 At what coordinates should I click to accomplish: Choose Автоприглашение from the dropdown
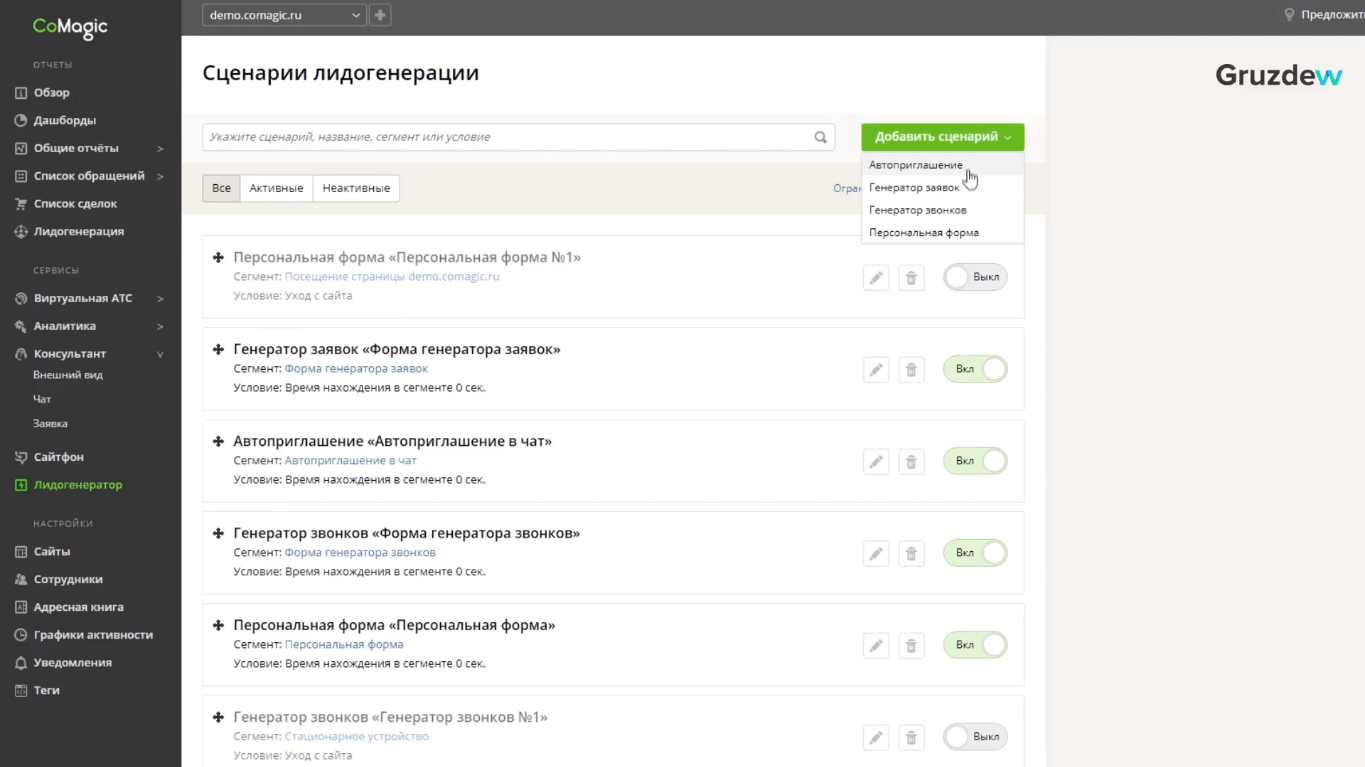(943, 165)
